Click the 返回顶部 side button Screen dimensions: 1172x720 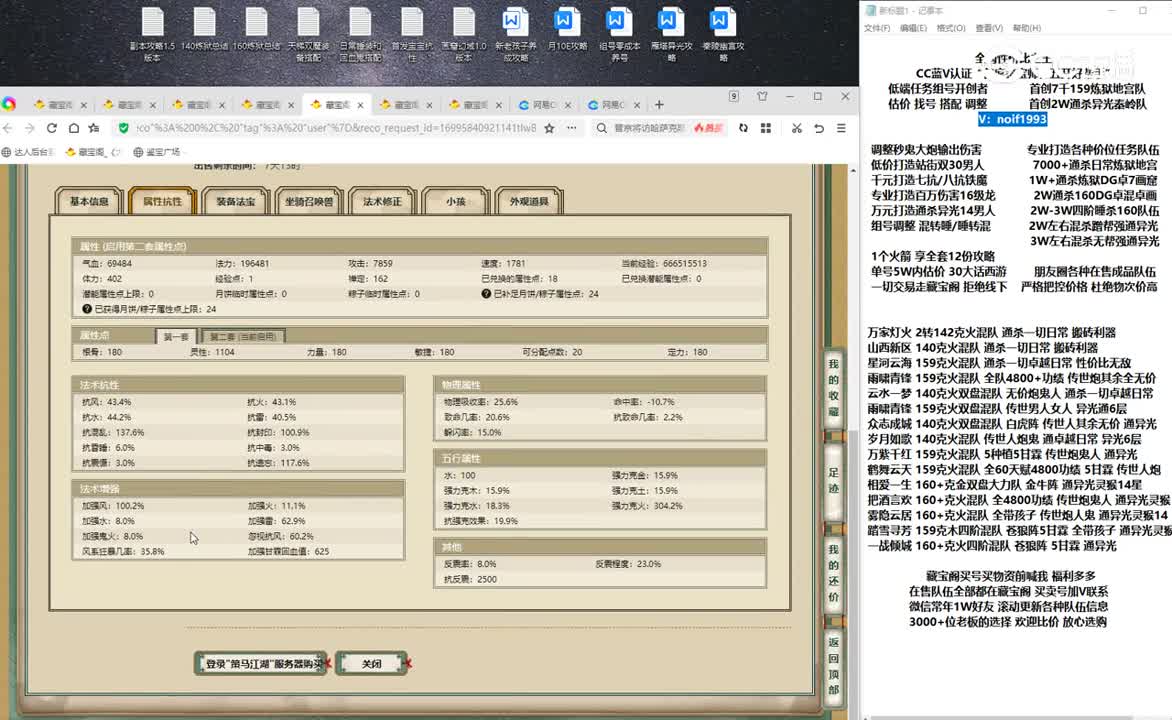pyautogui.click(x=833, y=665)
